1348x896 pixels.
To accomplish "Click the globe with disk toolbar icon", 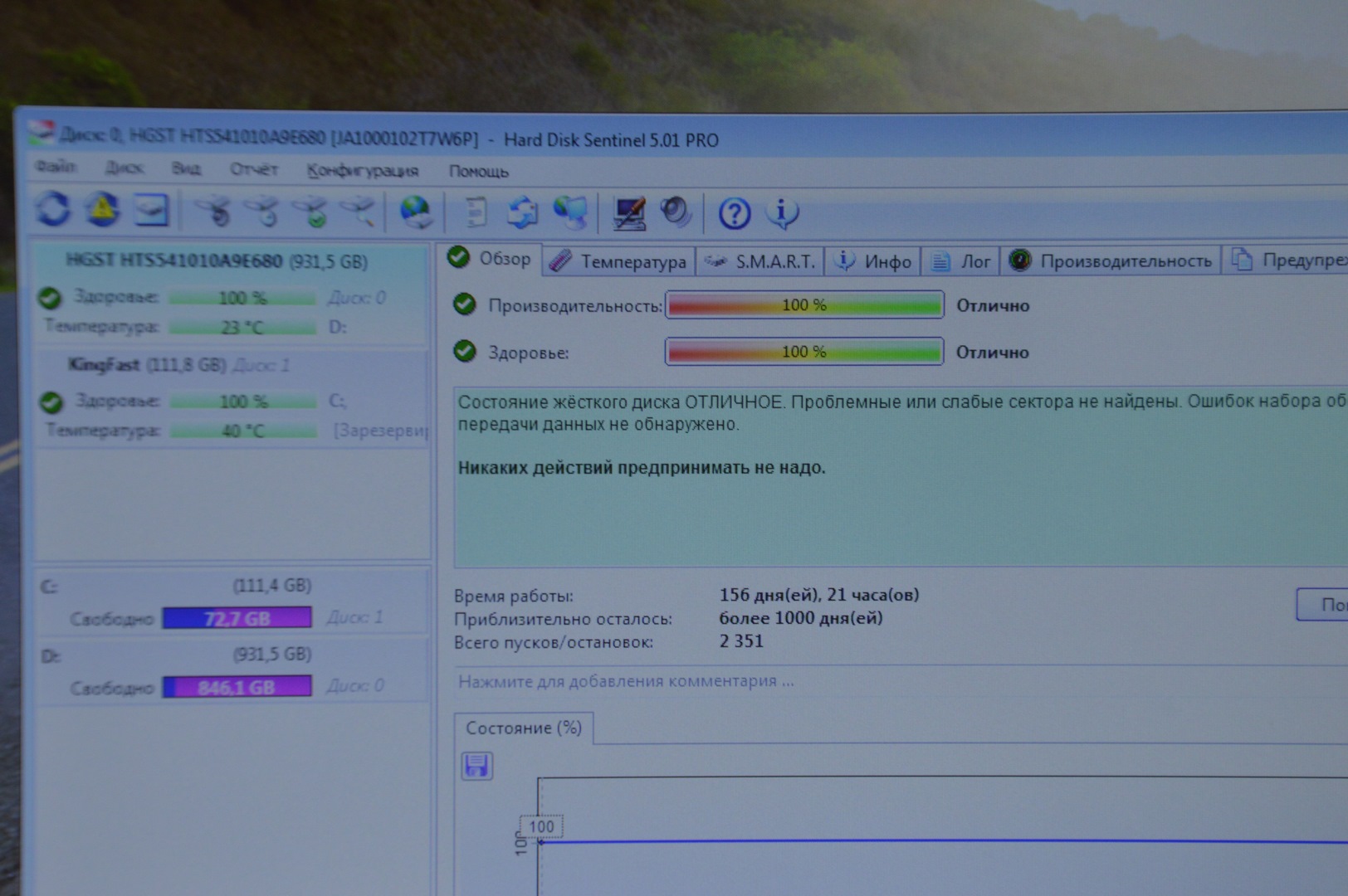I will (x=415, y=212).
